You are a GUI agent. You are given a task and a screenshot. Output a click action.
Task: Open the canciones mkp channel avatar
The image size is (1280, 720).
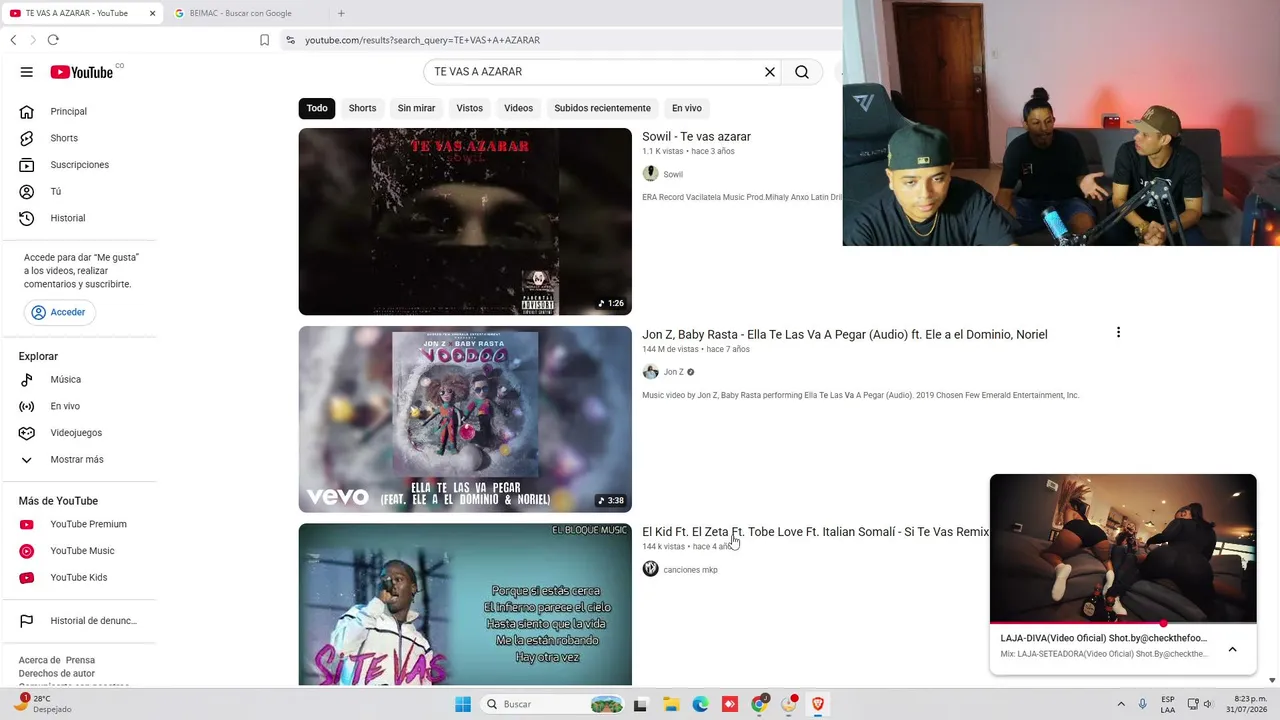(x=650, y=569)
